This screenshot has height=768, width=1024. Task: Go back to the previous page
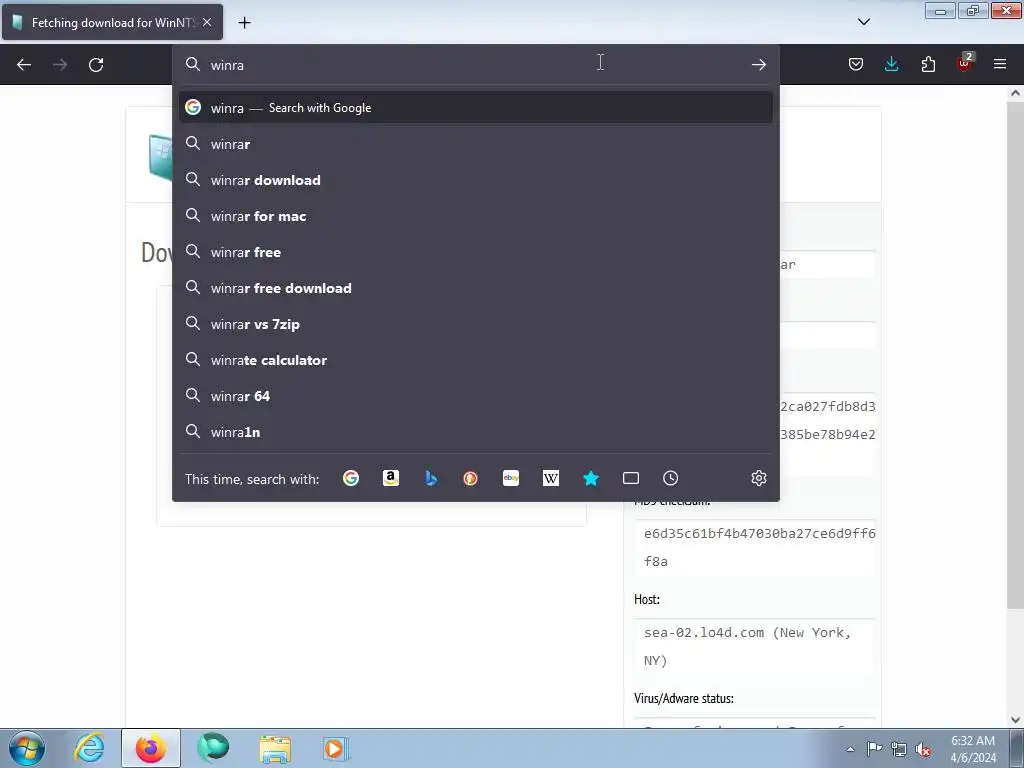(24, 65)
